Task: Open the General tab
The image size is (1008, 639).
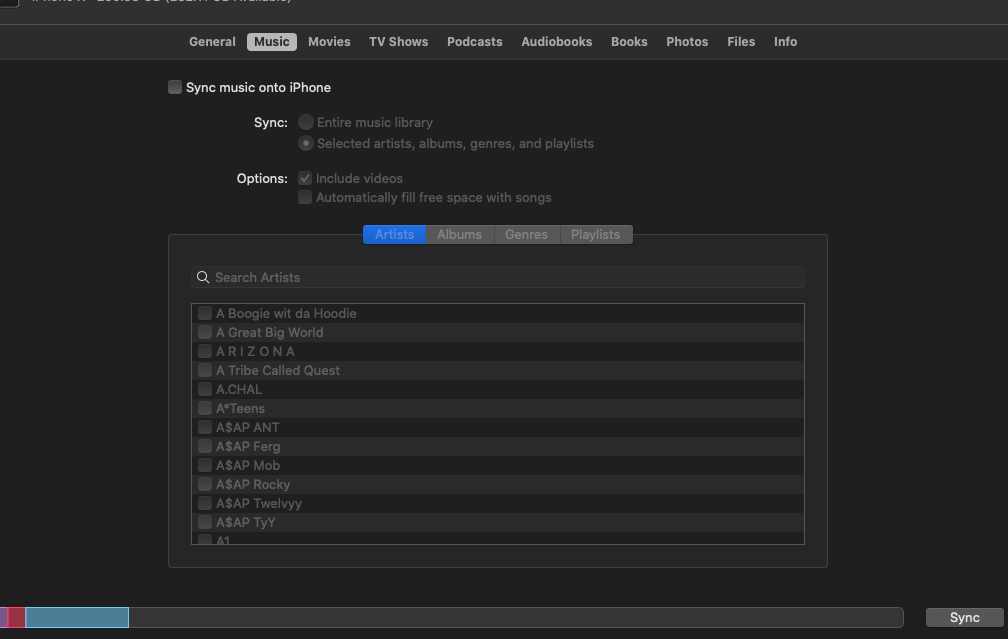Action: tap(212, 42)
